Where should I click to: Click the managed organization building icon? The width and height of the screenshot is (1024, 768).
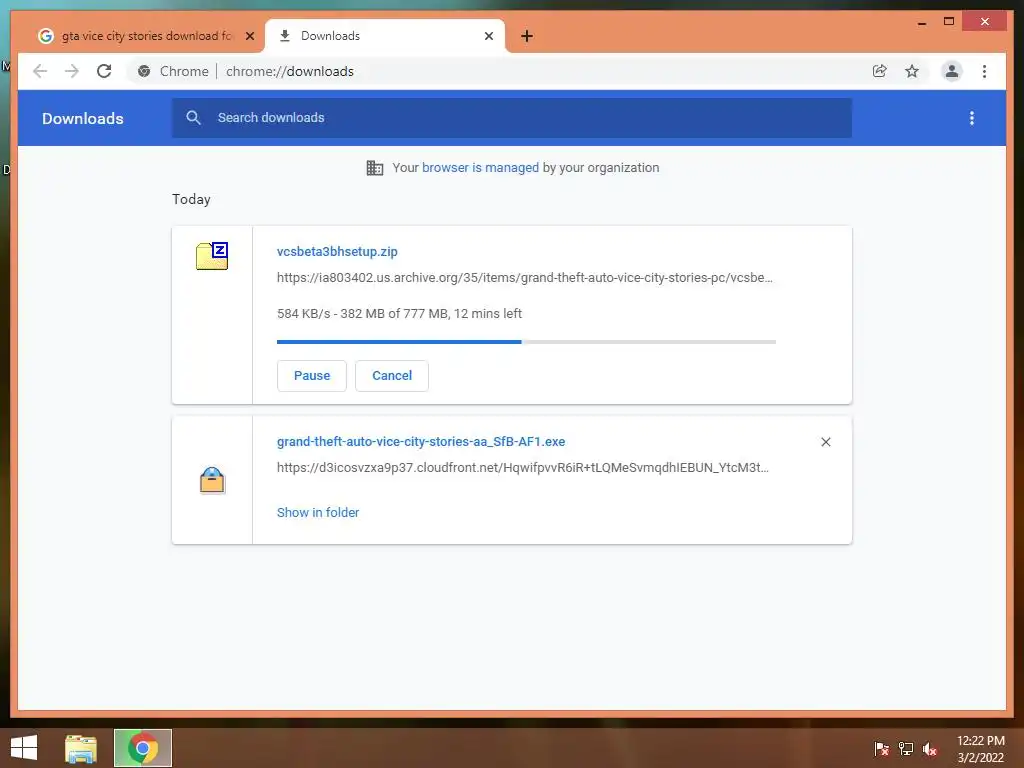coord(375,168)
